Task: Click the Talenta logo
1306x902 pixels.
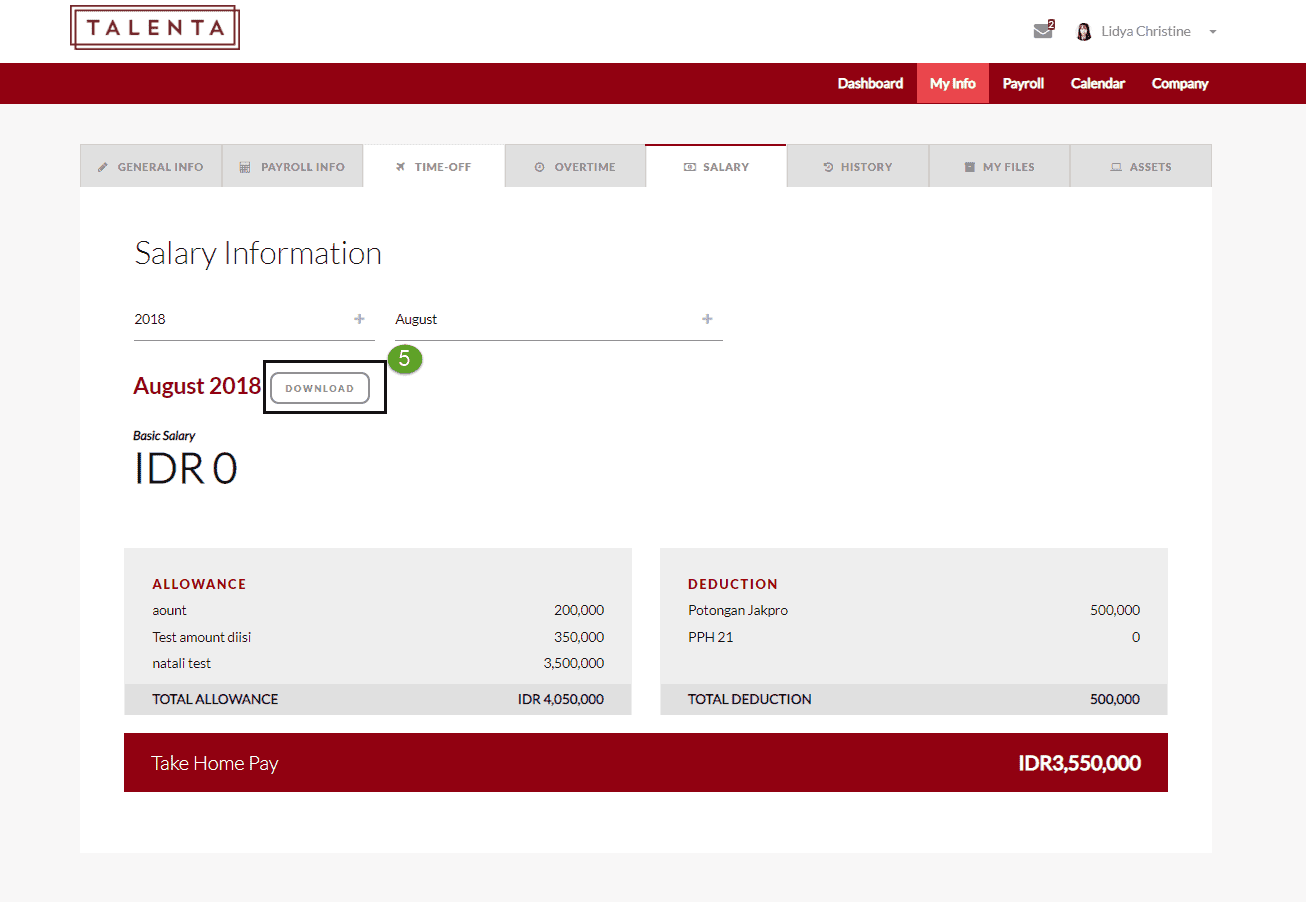Action: [x=155, y=28]
